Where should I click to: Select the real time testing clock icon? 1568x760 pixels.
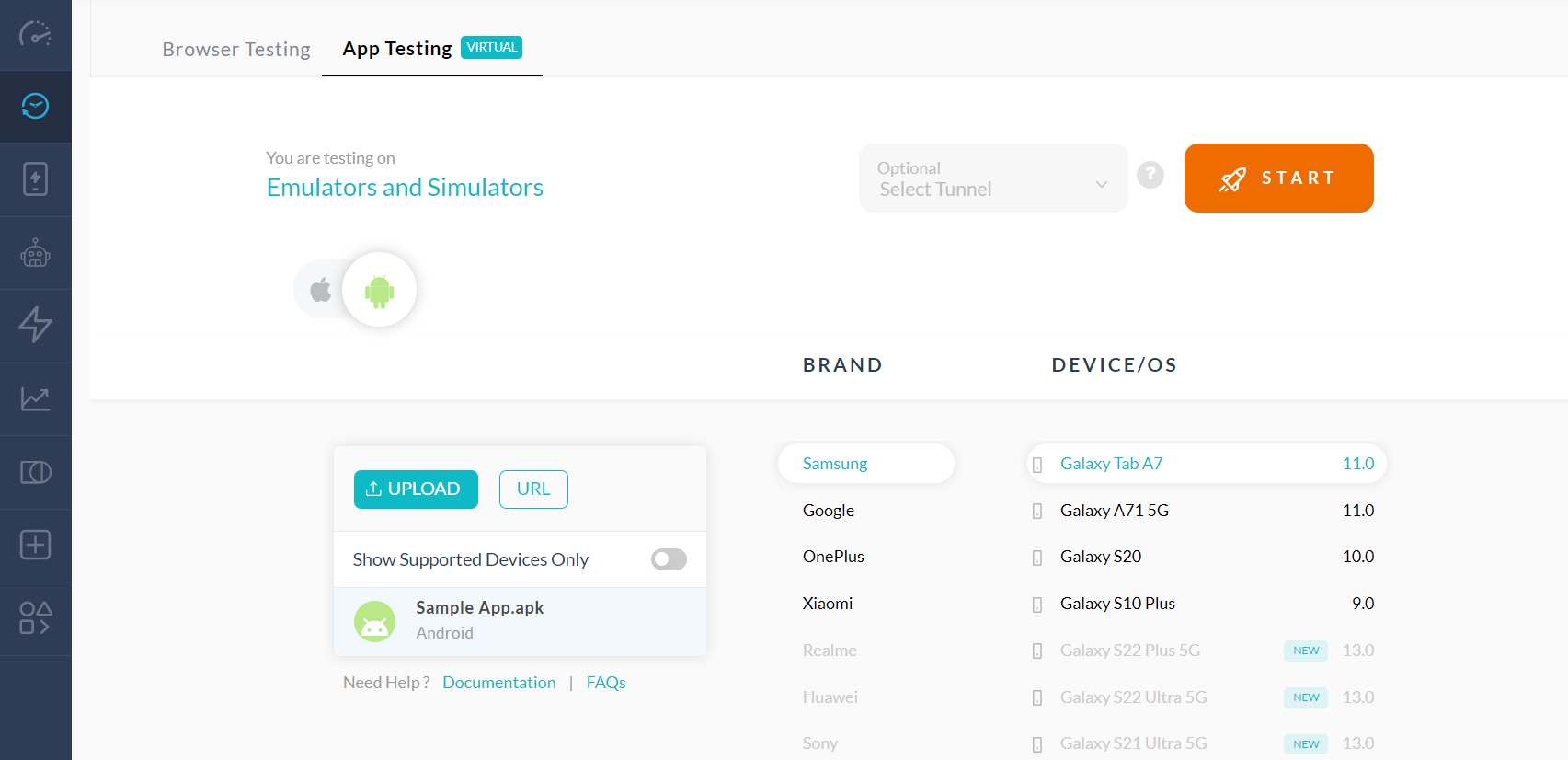click(35, 107)
